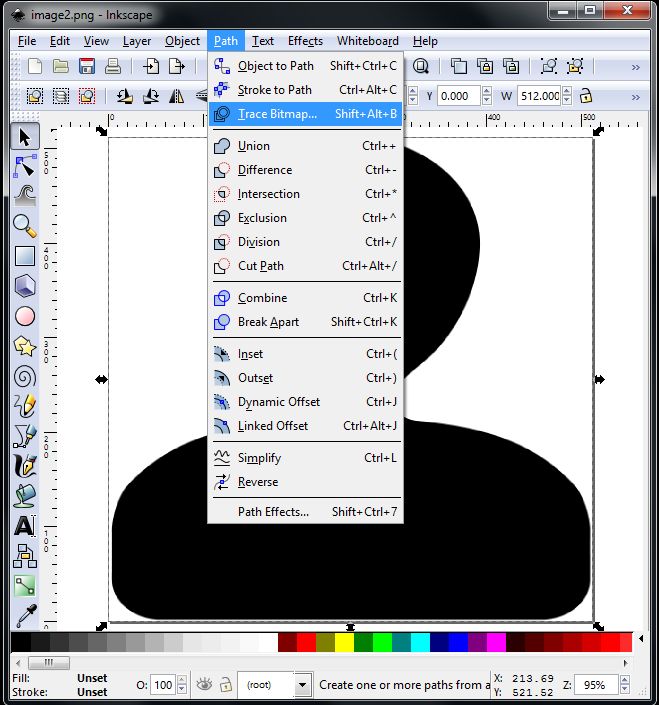This screenshot has width=659, height=705.
Task: Click the Rotate 90 counter-clockwise icon
Action: (x=125, y=96)
